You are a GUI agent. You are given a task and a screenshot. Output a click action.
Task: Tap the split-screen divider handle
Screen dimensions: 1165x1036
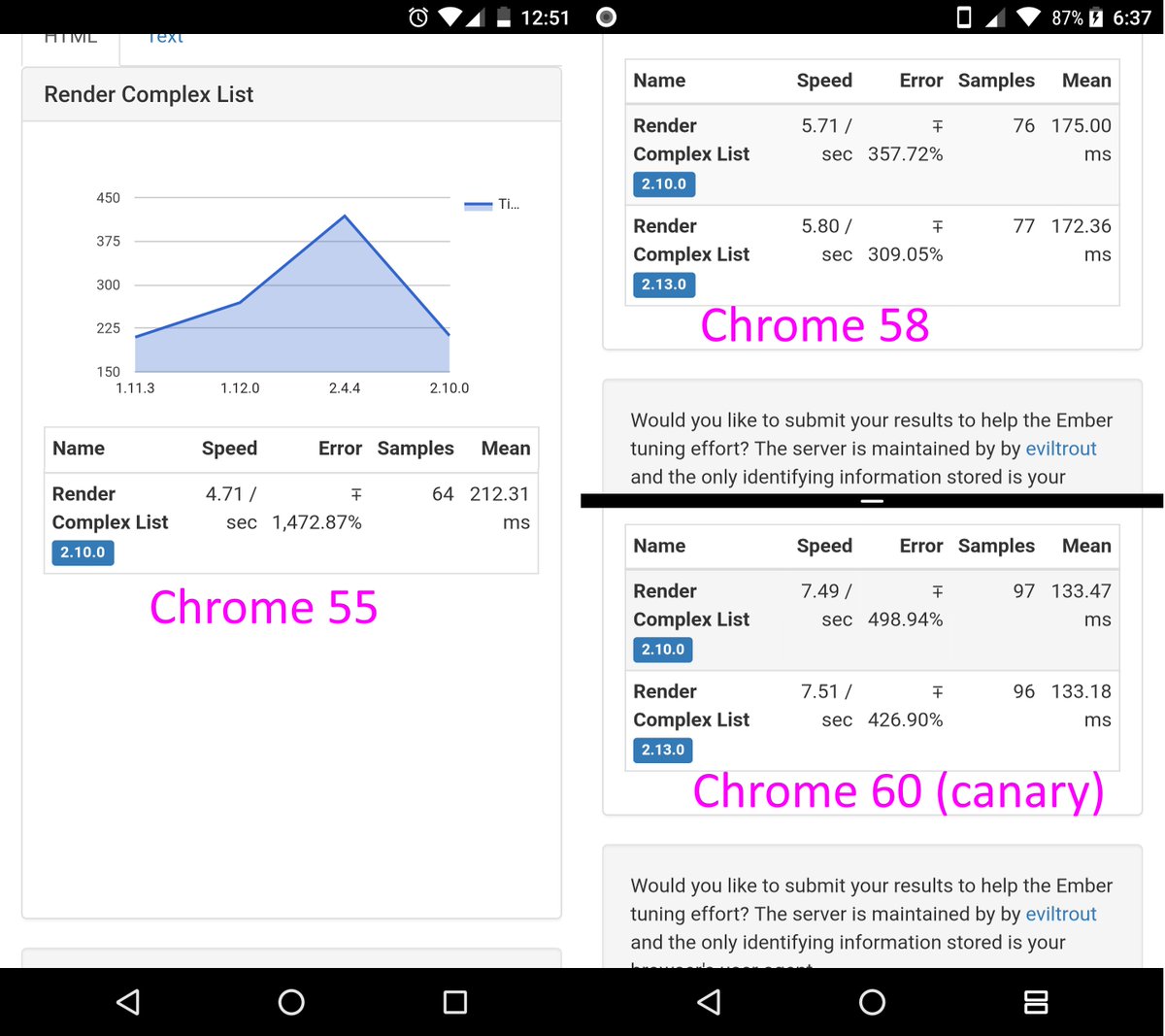click(872, 501)
